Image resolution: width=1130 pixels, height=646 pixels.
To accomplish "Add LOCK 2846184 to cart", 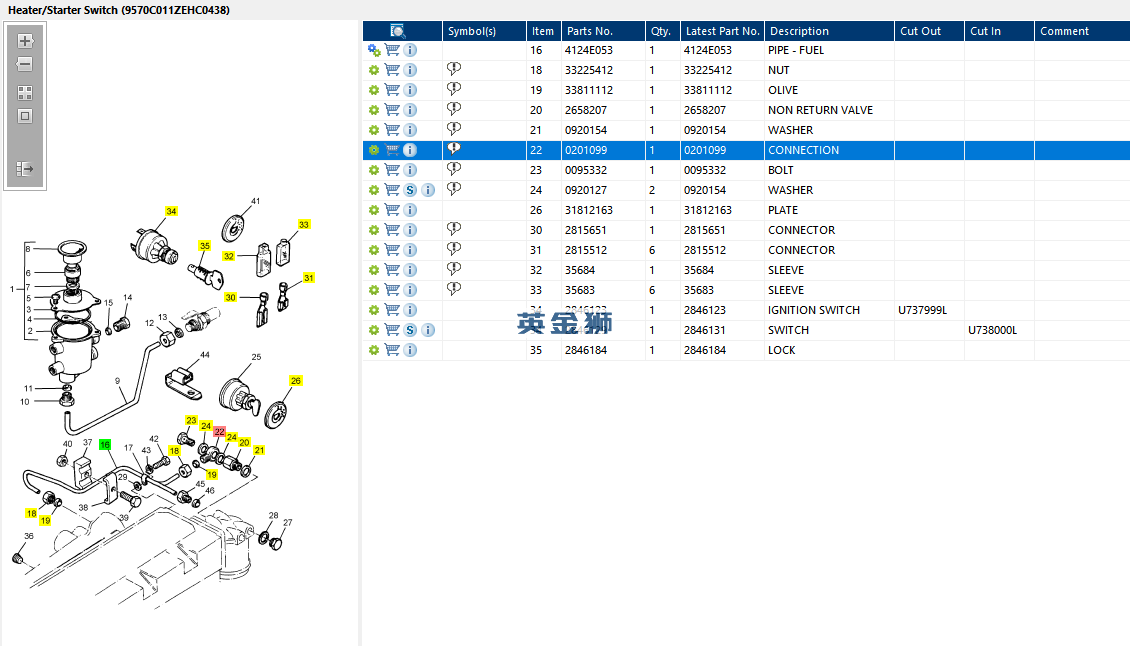I will click(392, 350).
